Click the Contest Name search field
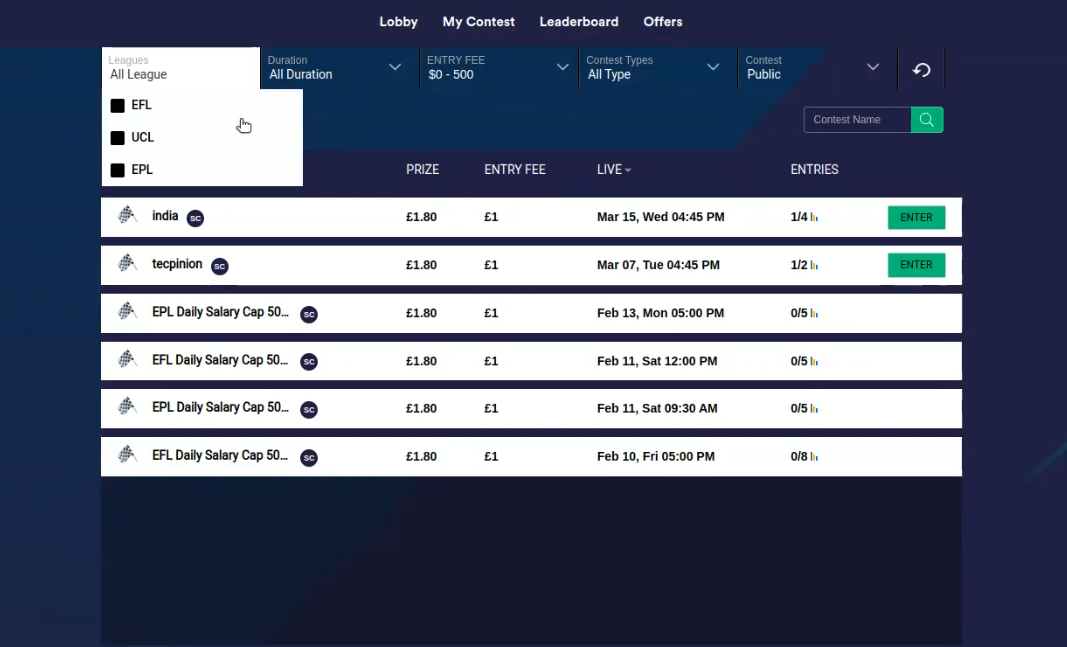1067x647 pixels. point(857,119)
